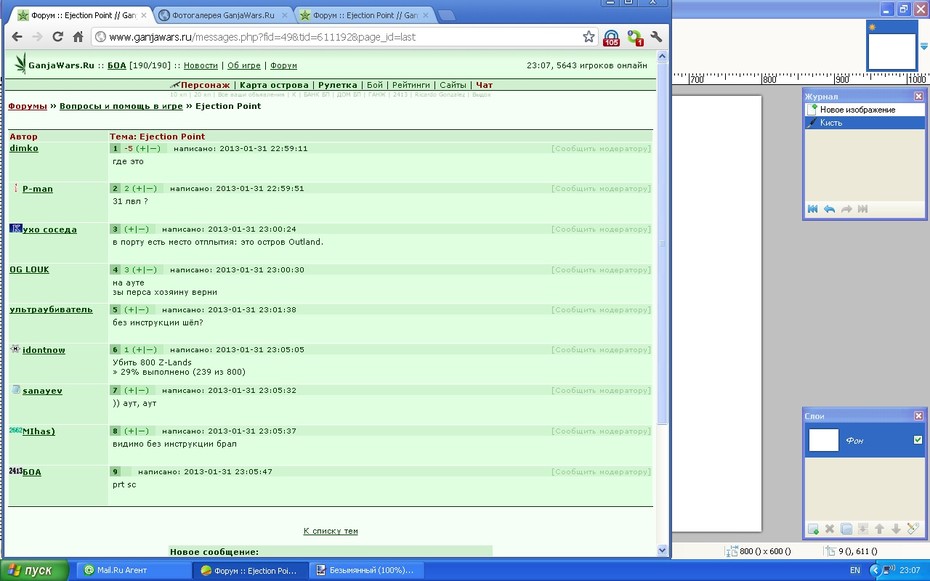Reload the page with refresh icon
This screenshot has width=930, height=581.
click(58, 37)
